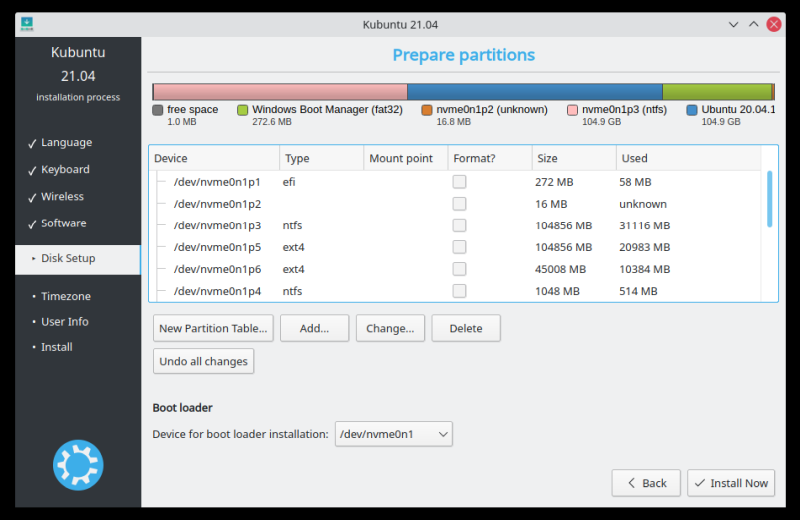Image resolution: width=800 pixels, height=520 pixels.
Task: Close the installer with red X button
Action: click(x=774, y=24)
